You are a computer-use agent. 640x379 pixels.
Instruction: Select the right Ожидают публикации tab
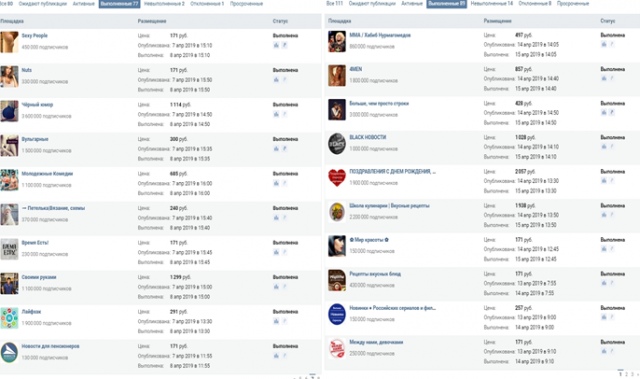pyautogui.click(x=372, y=4)
